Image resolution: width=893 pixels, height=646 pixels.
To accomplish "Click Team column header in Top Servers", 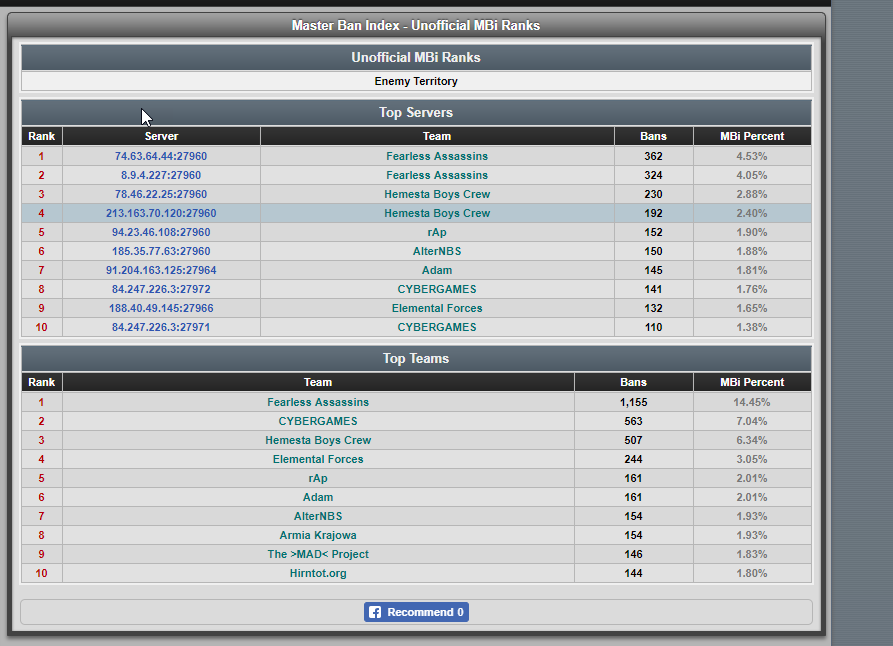I will tap(437, 136).
